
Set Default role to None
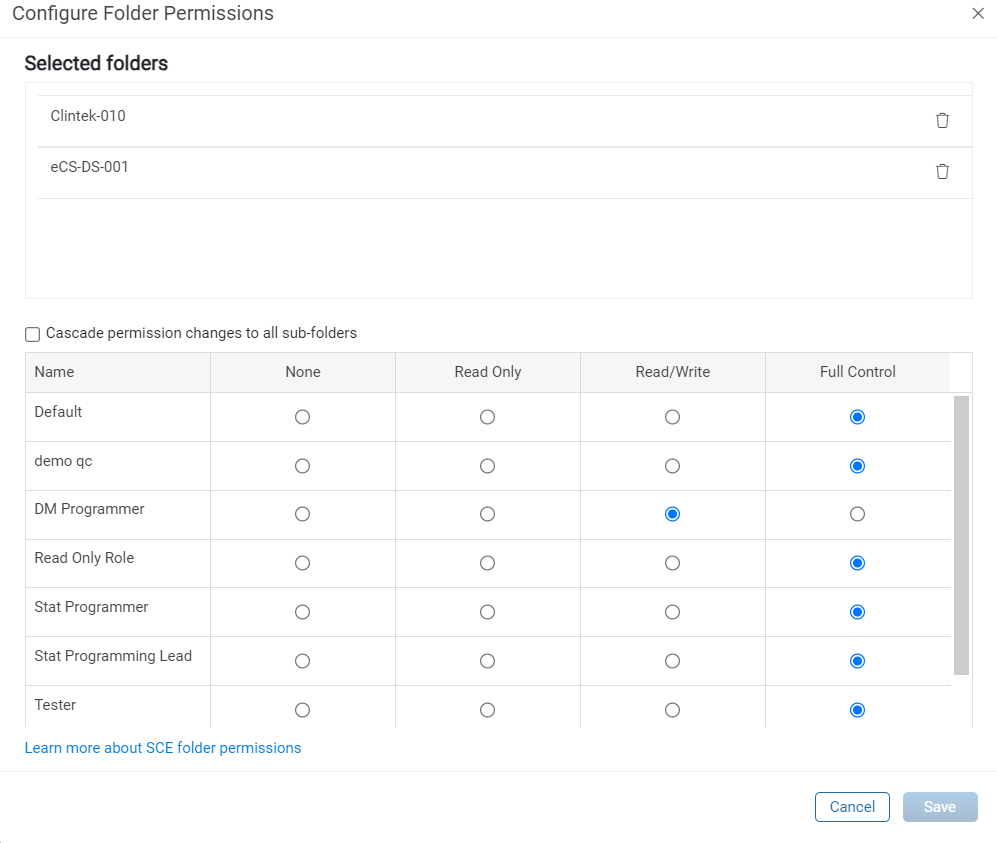click(303, 417)
